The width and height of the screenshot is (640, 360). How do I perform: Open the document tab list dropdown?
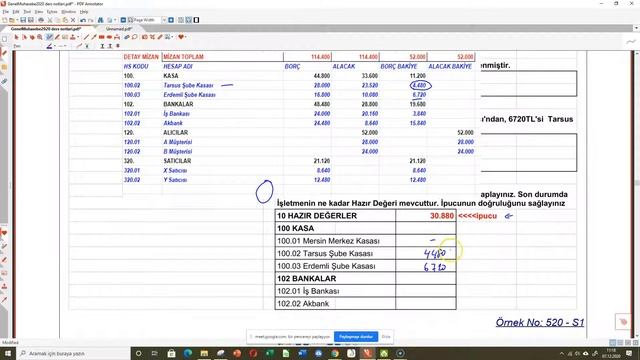coord(636,28)
